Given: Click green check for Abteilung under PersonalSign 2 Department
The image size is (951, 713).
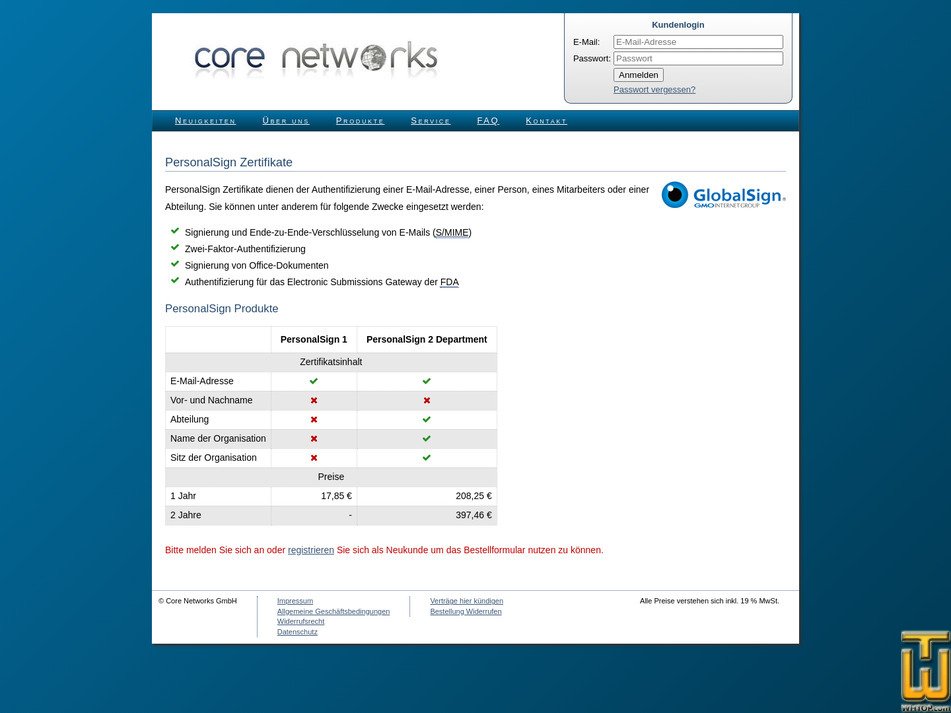Looking at the screenshot, I should point(426,419).
